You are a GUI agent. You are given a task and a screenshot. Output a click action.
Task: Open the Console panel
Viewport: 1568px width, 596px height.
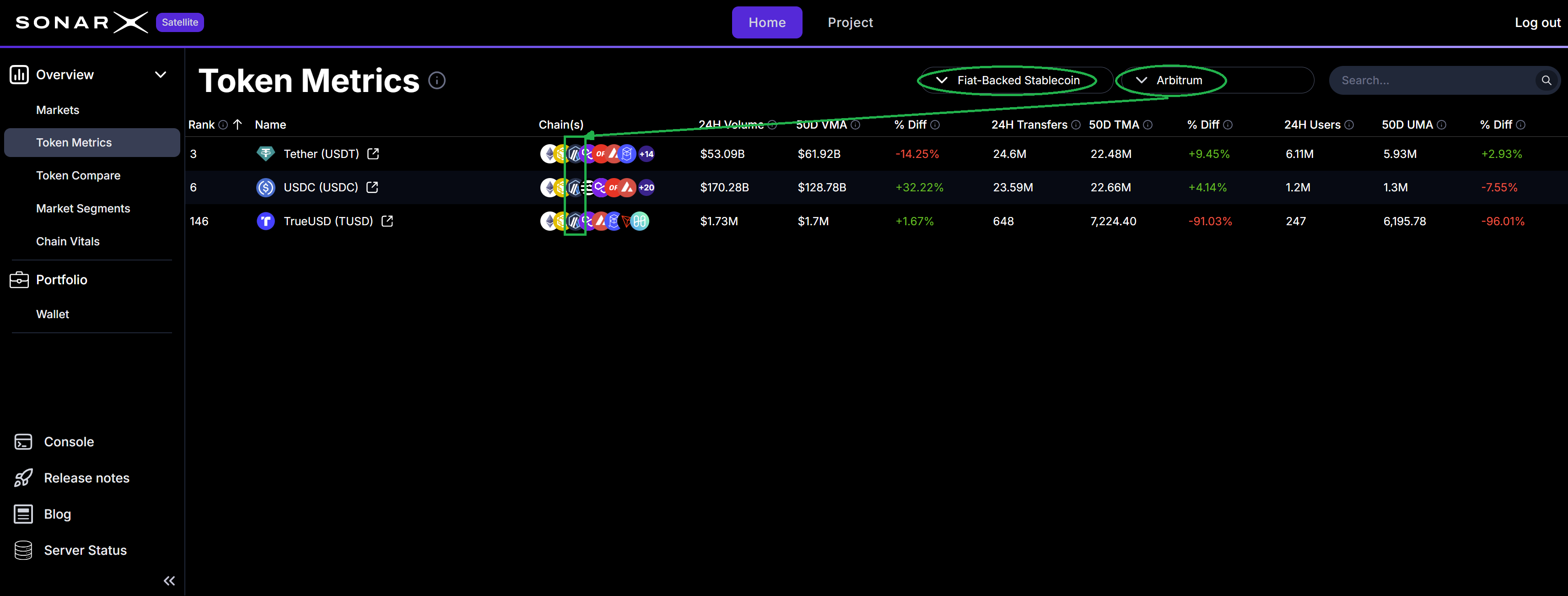pos(69,441)
